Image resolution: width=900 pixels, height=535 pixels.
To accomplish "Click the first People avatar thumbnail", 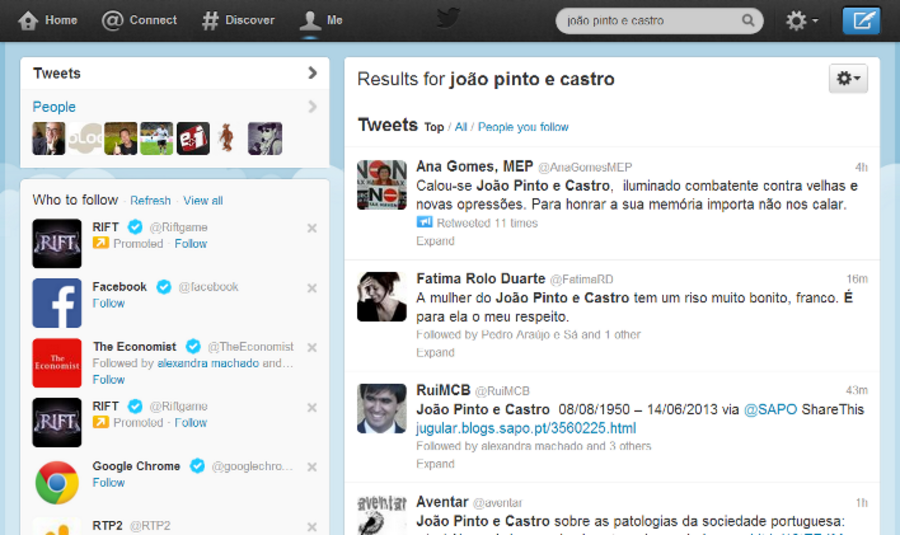I will tap(49, 138).
